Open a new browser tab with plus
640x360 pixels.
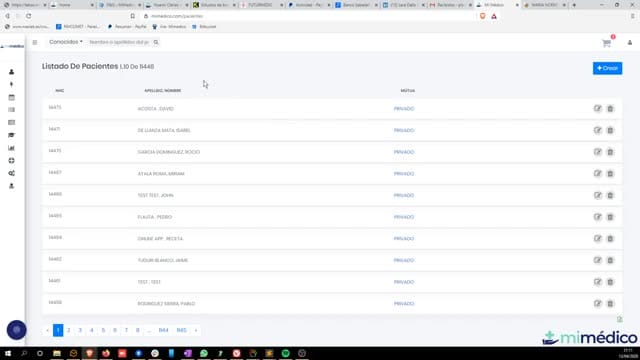pyautogui.click(x=574, y=5)
